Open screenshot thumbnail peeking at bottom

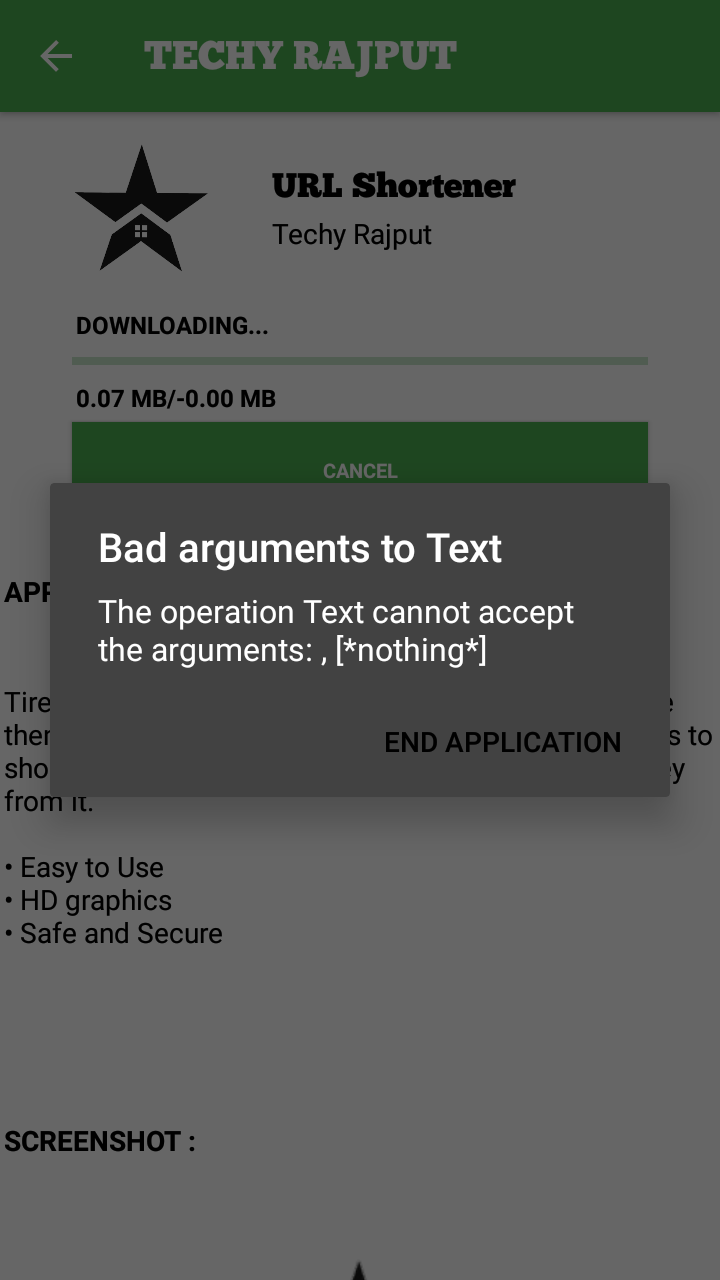tap(358, 1270)
